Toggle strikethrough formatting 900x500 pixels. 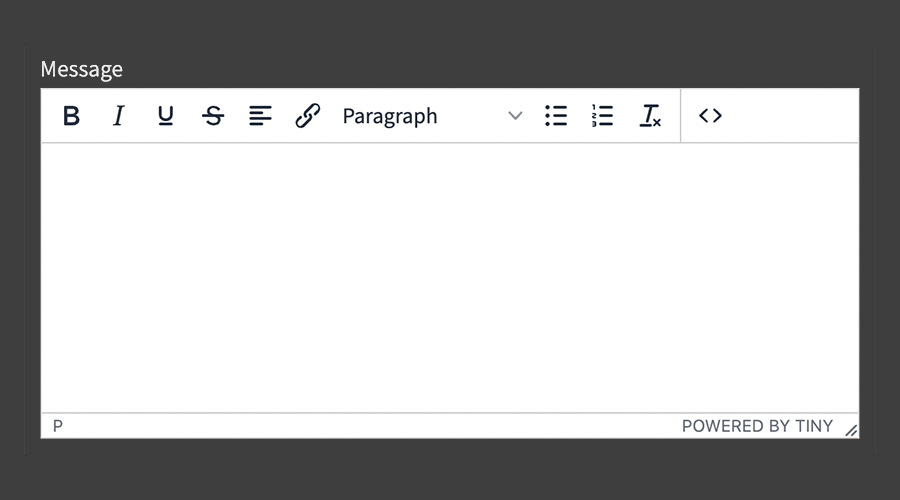pyautogui.click(x=213, y=116)
